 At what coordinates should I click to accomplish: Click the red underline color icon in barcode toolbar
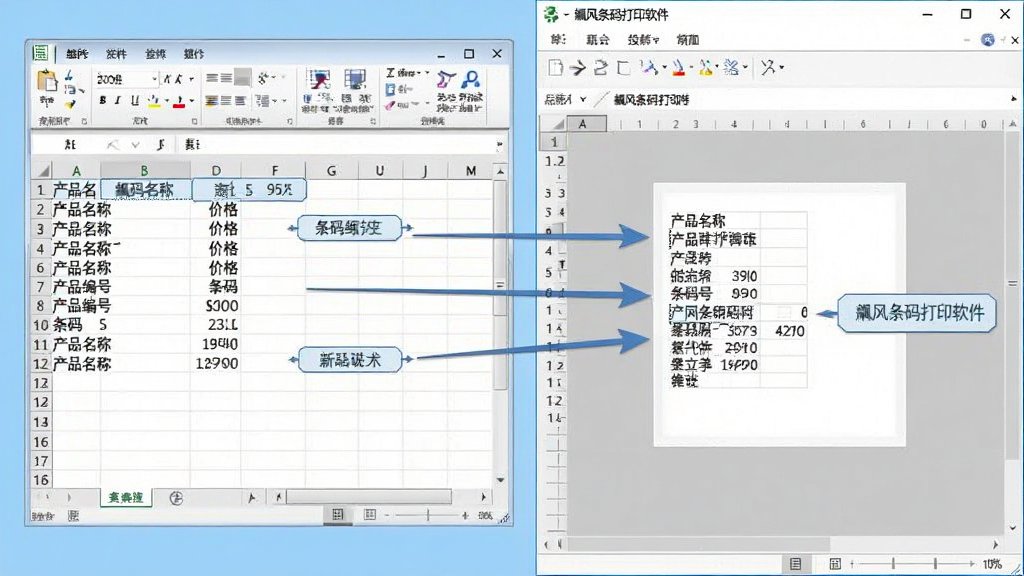[679, 67]
